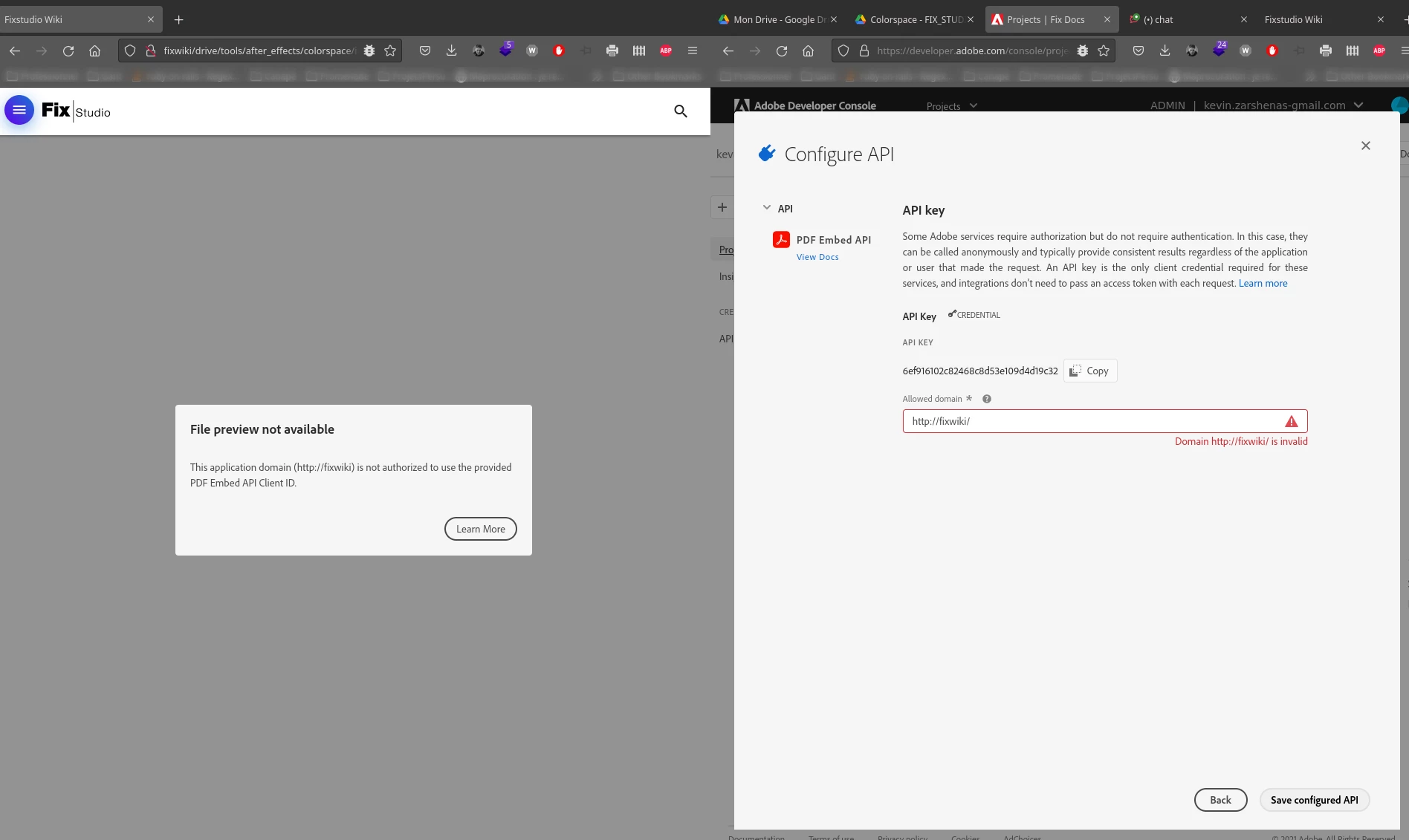Click Save configured API
Screen dimensions: 1409x840
[x=1314, y=800]
